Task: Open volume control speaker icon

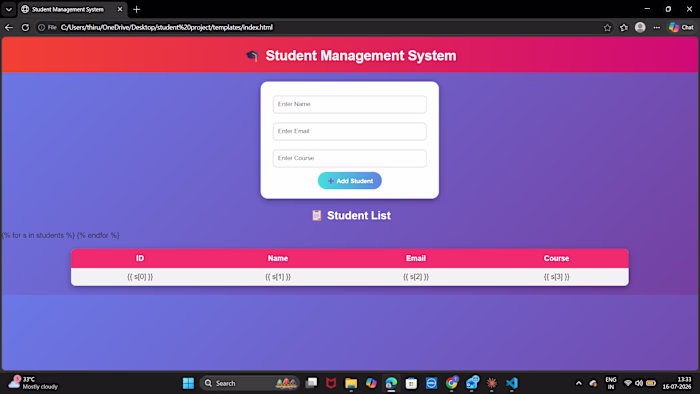Action: click(639, 383)
